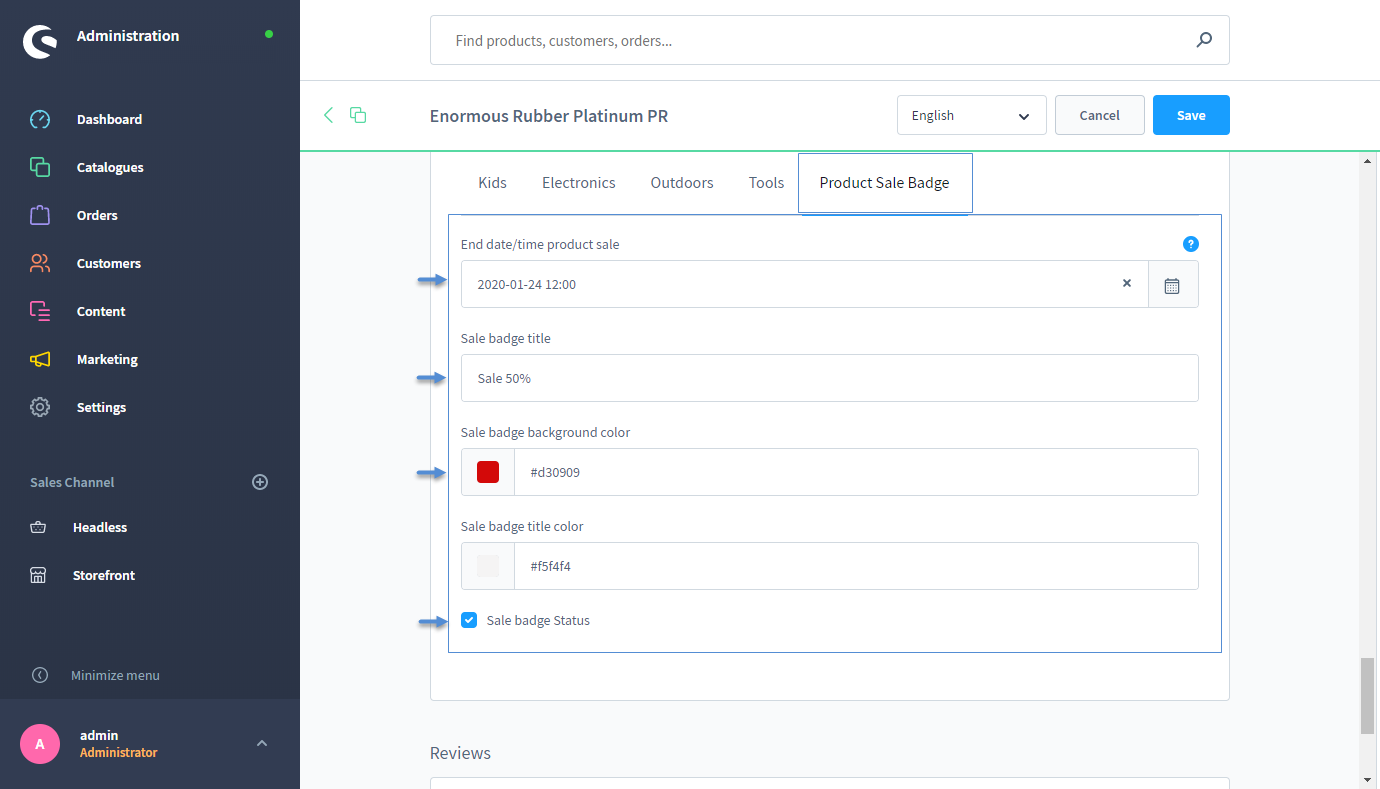Click the Cancel button
The image size is (1380, 789).
coord(1100,115)
